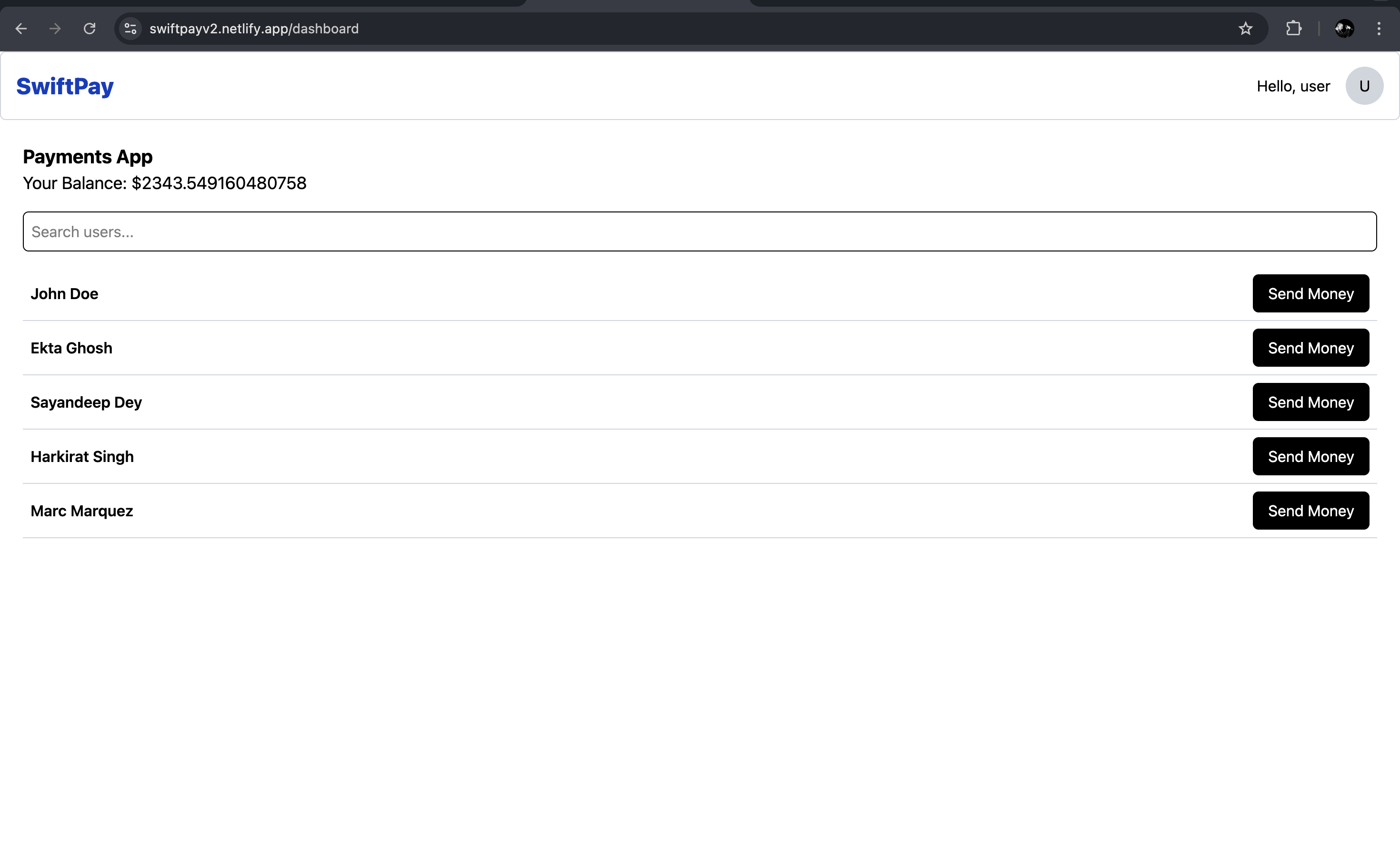Screen dimensions: 1400x843
Task: Reload the dashboard page
Action: point(89,29)
